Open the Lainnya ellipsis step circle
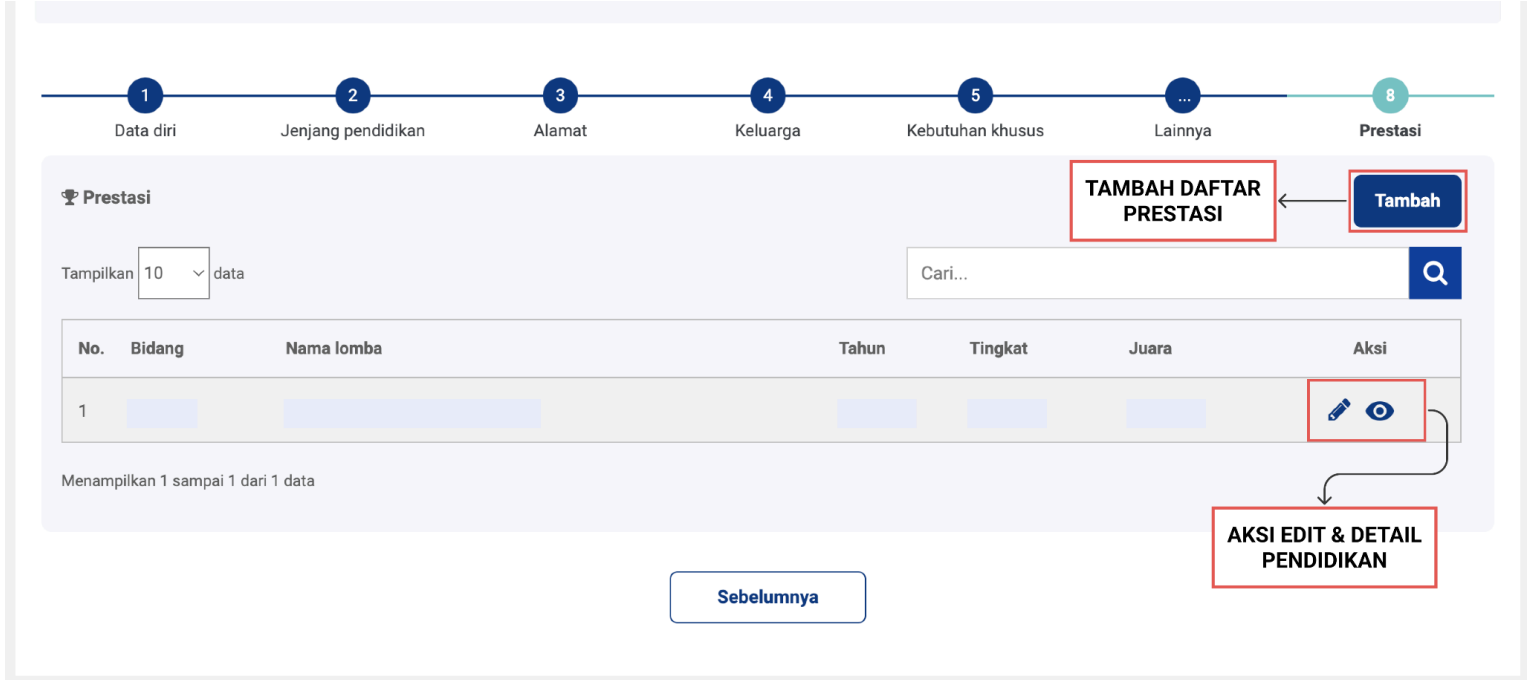1528x680 pixels. pyautogui.click(x=1183, y=96)
